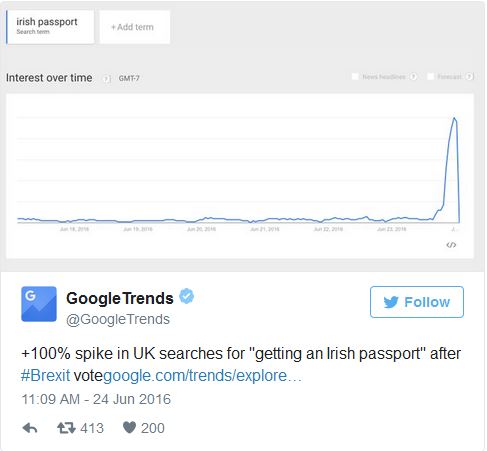Open the google.com/trends/explore link
The height and width of the screenshot is (451, 487).
tap(202, 375)
